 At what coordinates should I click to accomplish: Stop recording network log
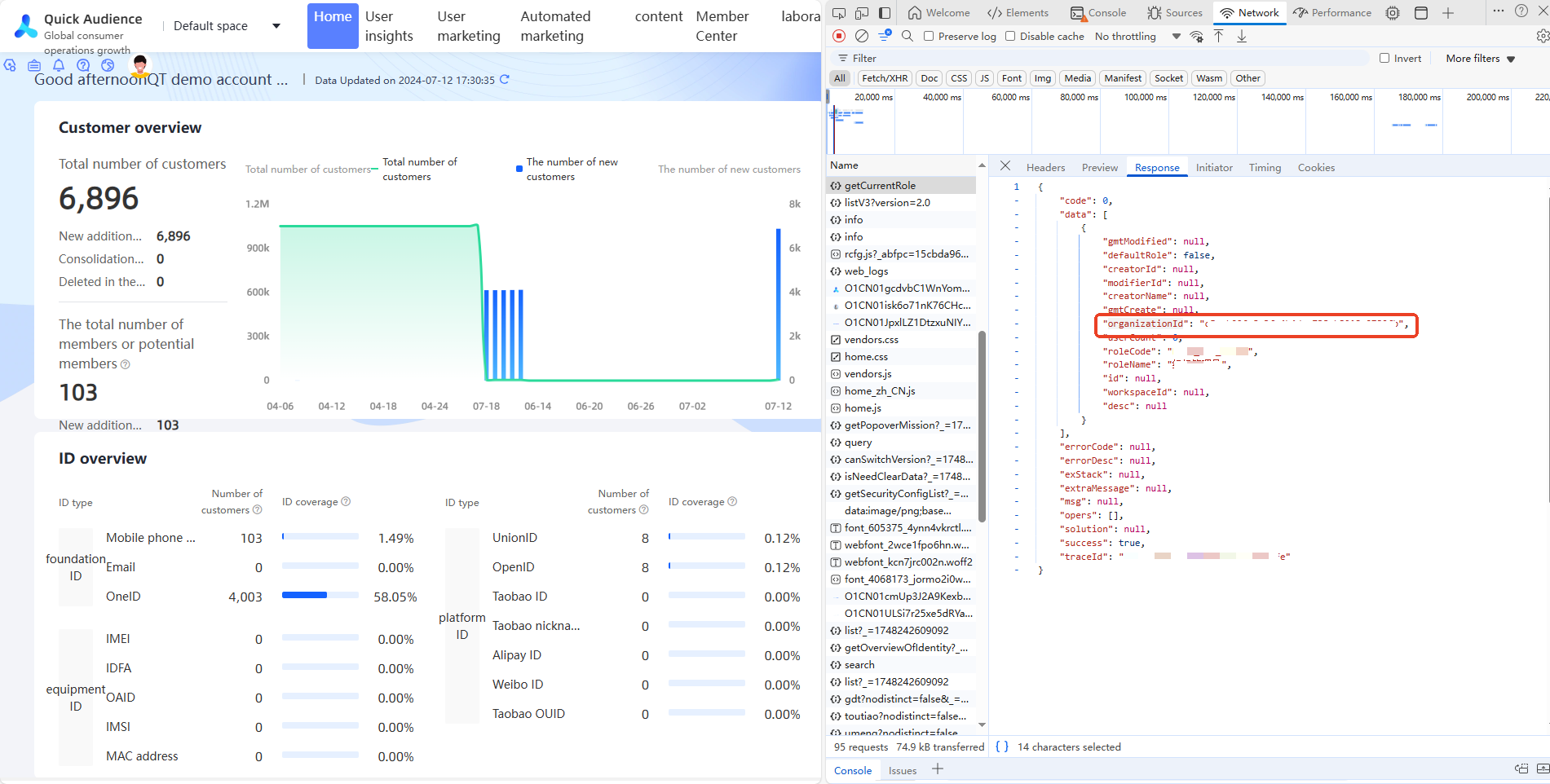point(839,36)
